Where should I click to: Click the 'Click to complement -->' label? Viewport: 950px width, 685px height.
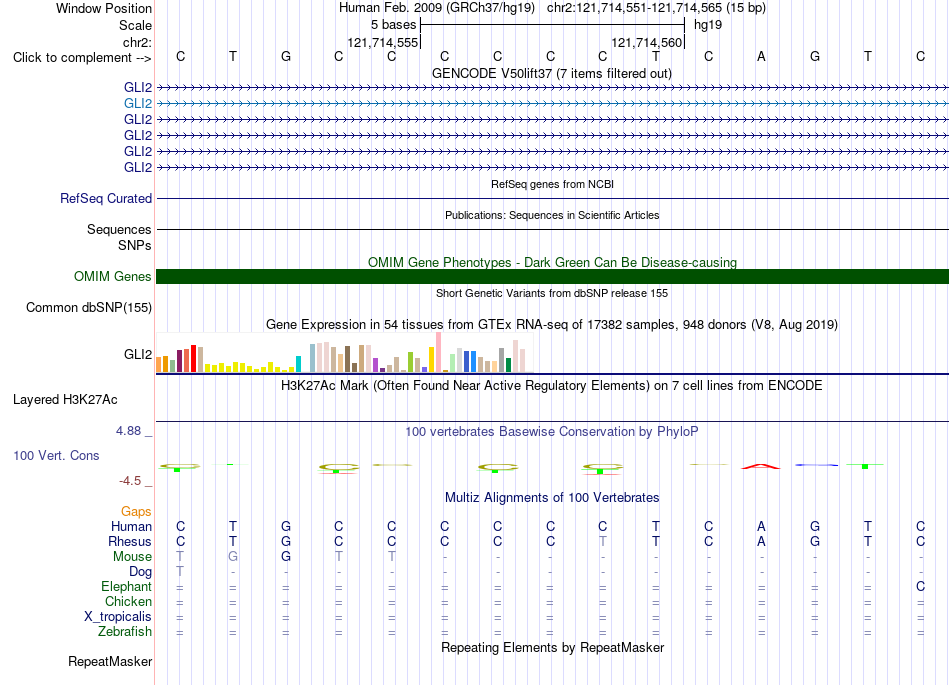82,58
